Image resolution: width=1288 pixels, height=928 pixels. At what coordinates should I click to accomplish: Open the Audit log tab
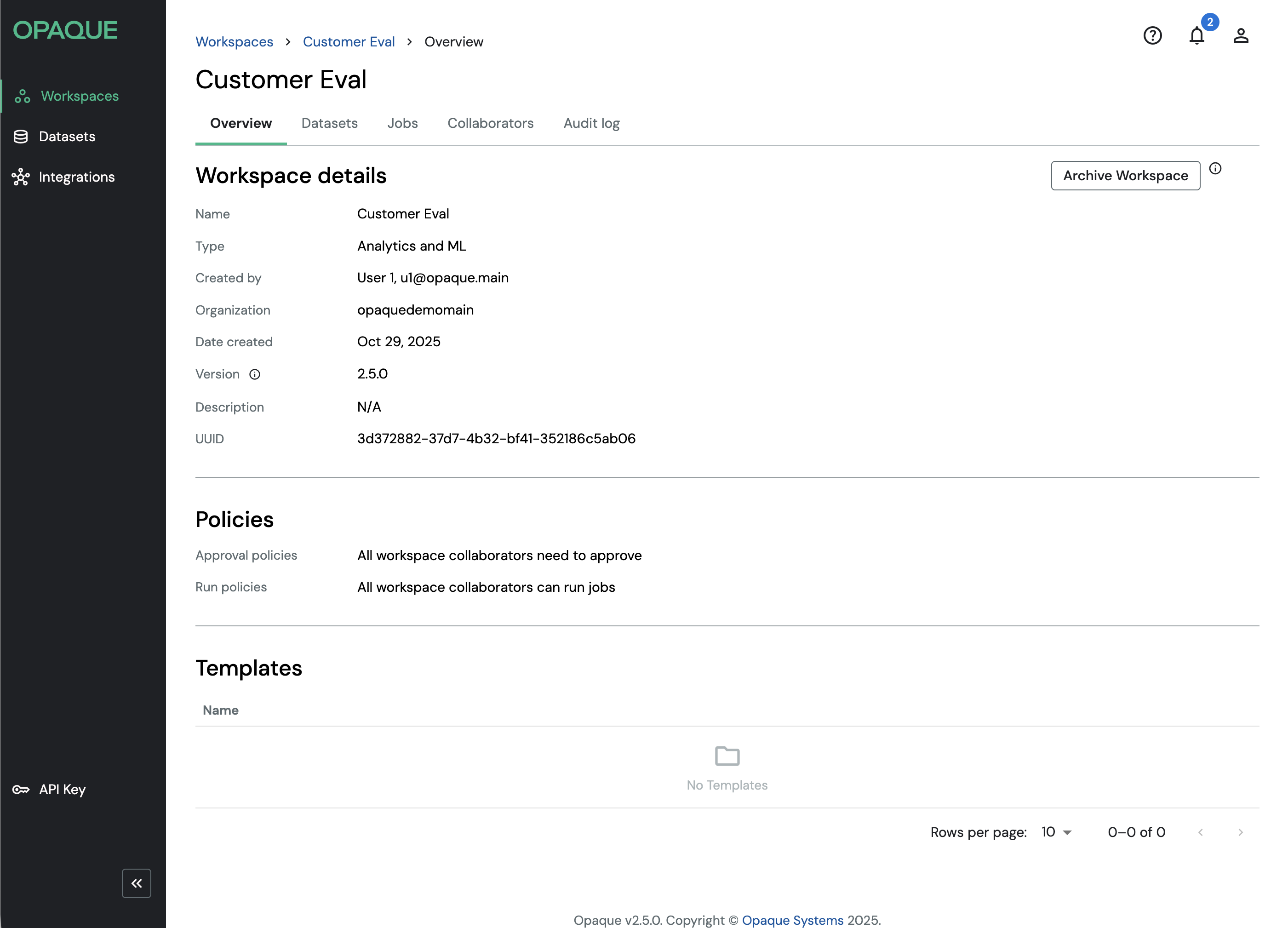tap(591, 123)
